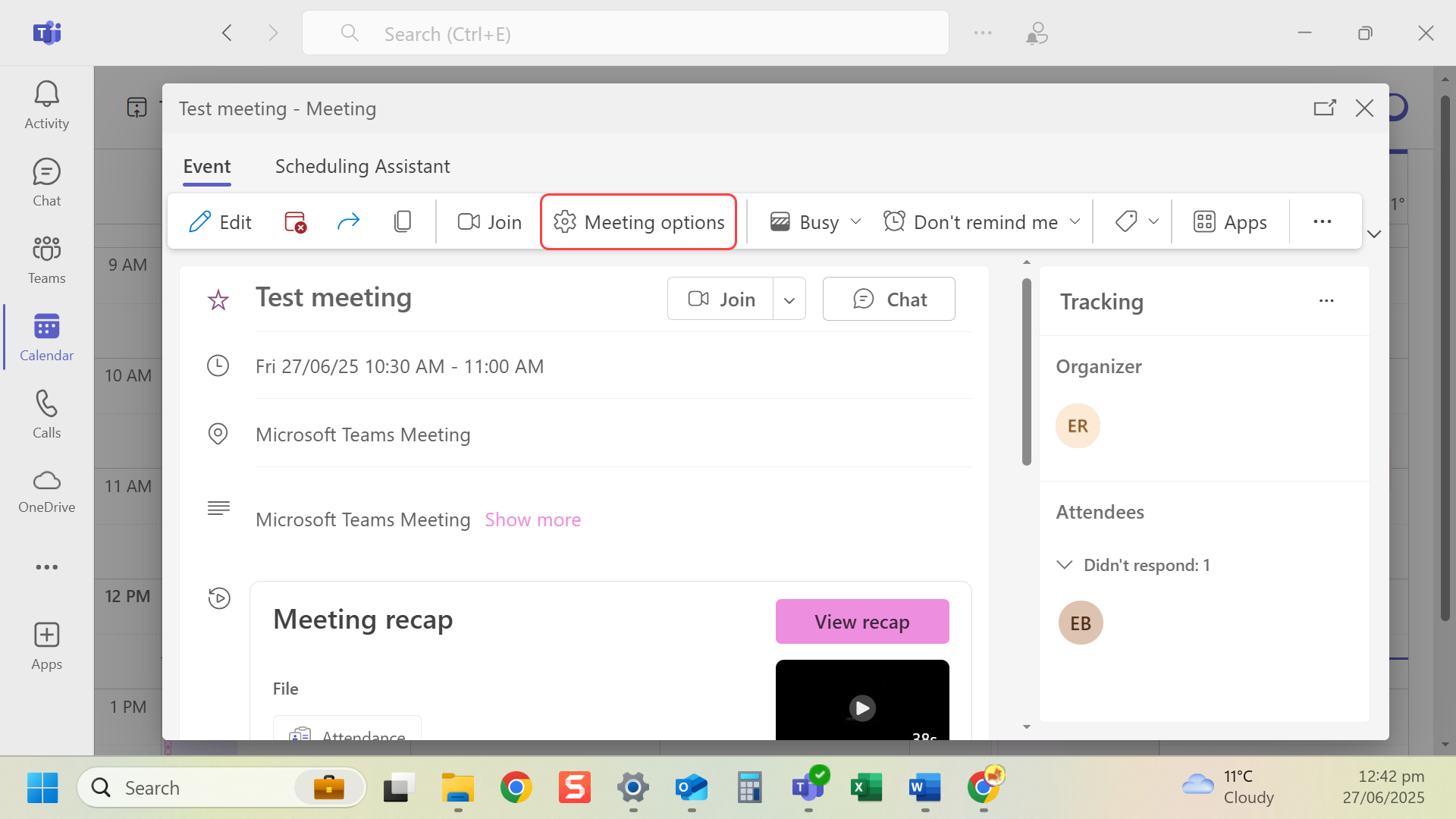Image resolution: width=1456 pixels, height=819 pixels.
Task: Open Word from the taskbar
Action: click(924, 788)
